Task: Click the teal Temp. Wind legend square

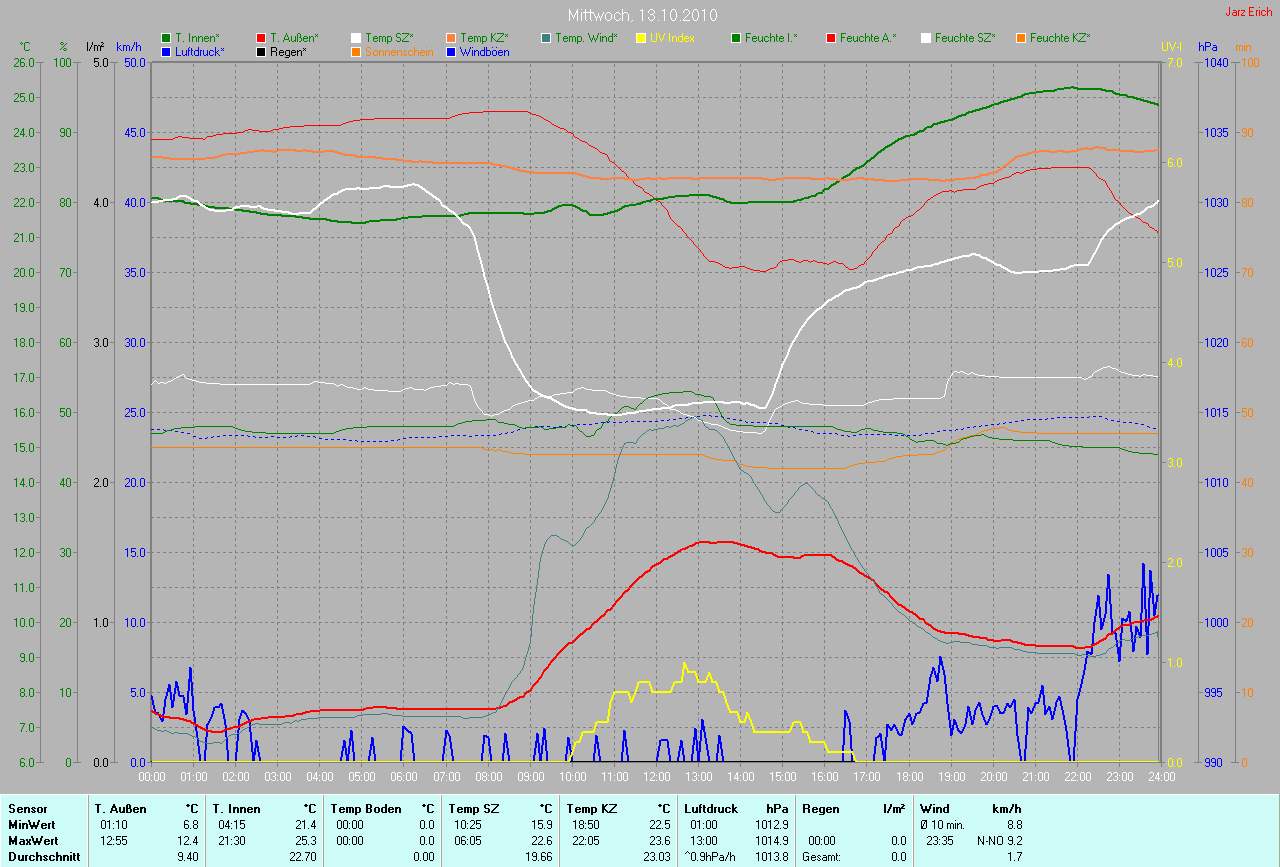Action: [546, 38]
